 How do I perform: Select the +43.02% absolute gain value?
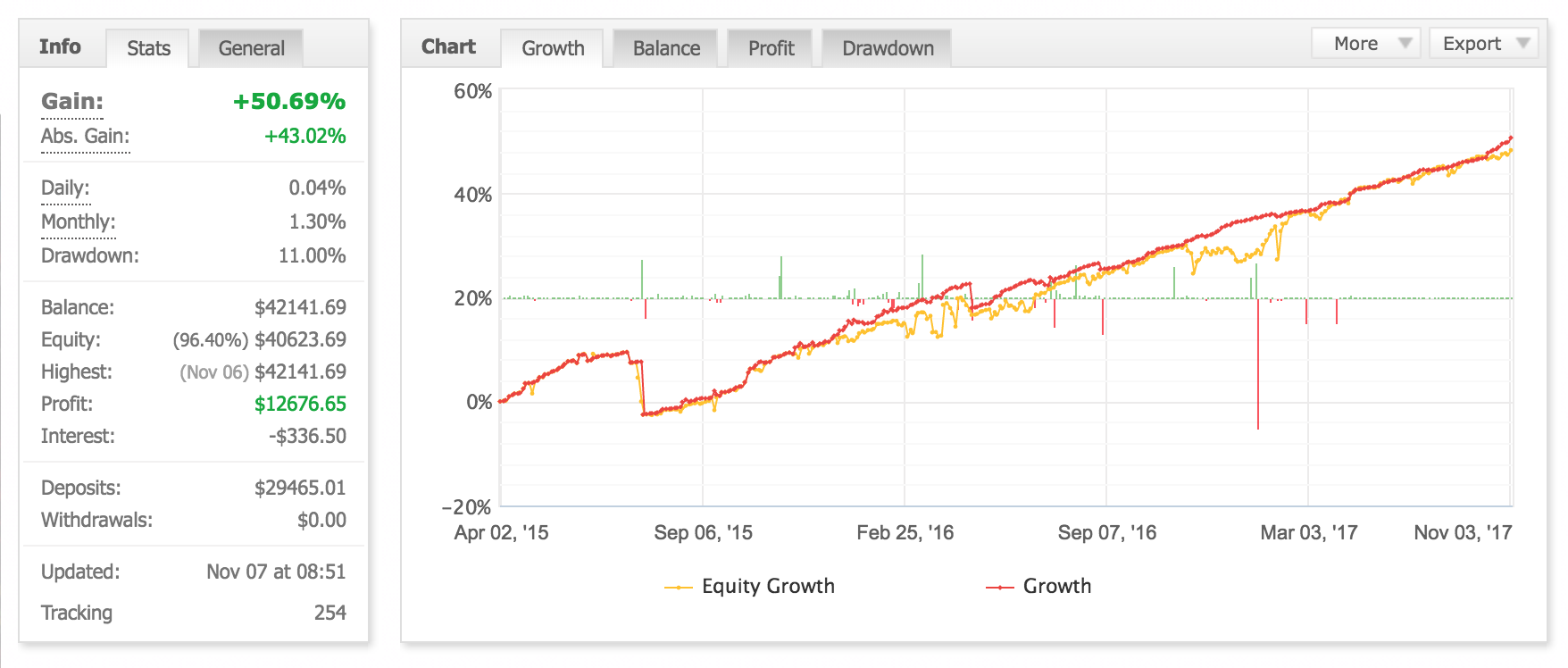tap(304, 137)
